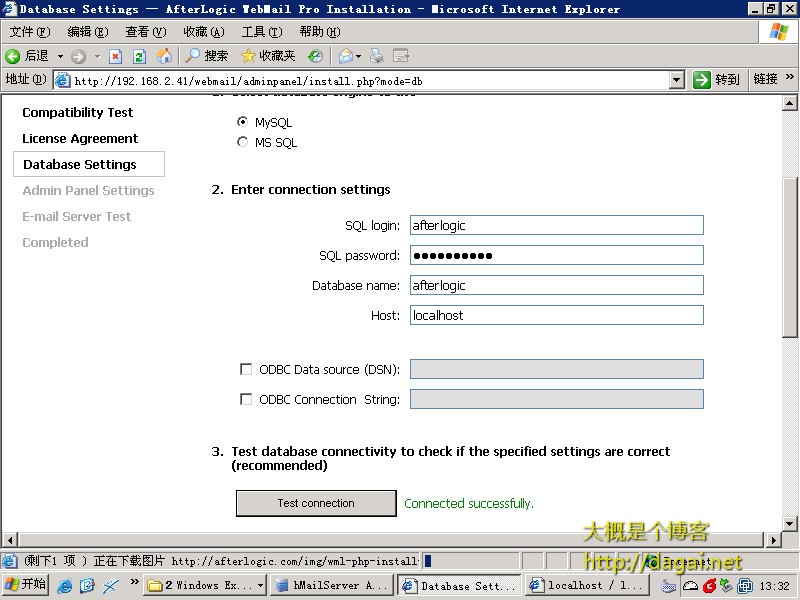
Task: Expand the Back button history dropdown arrow
Action: [x=60, y=56]
